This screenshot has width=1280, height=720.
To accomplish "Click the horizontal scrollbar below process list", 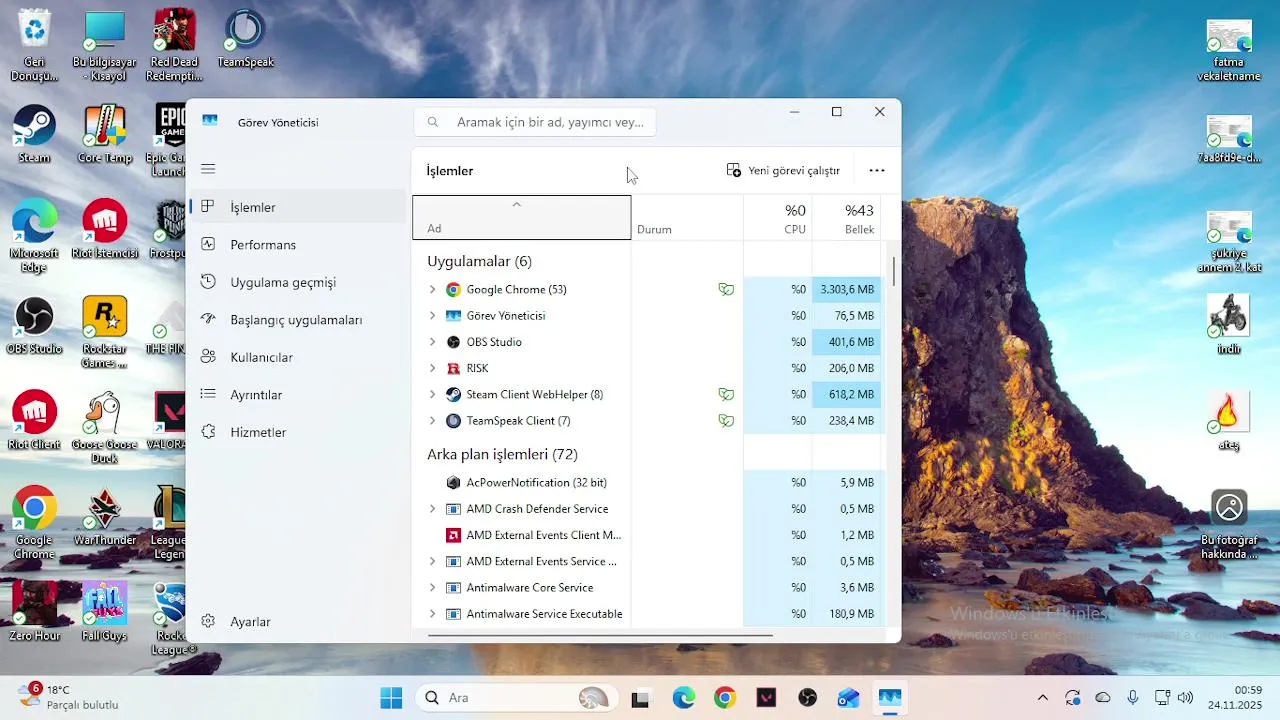I will (x=600, y=634).
